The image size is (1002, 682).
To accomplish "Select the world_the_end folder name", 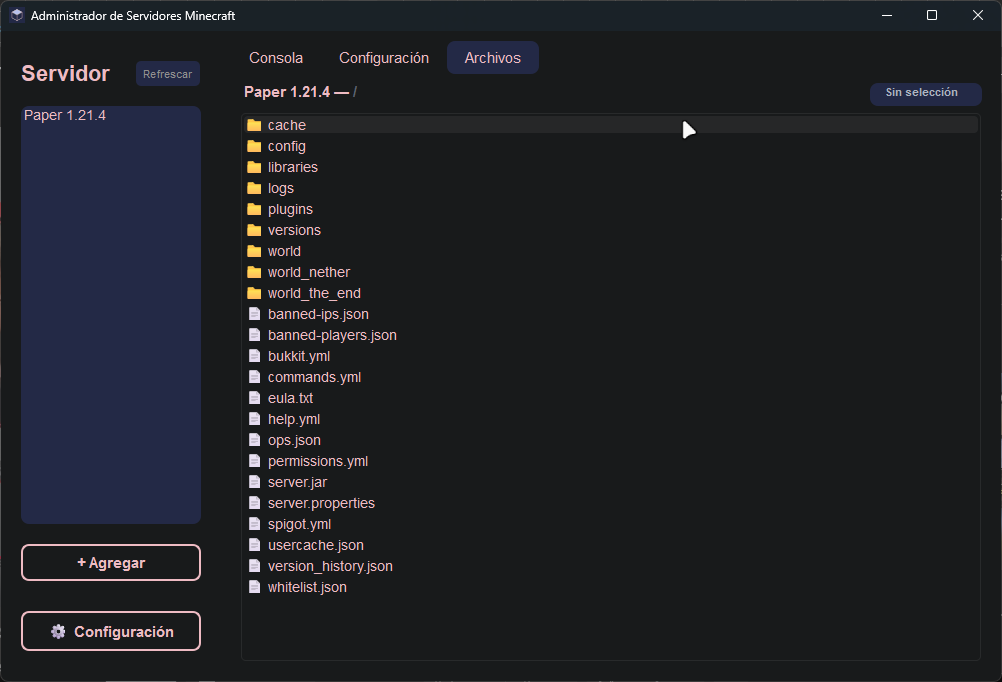I will click(314, 293).
